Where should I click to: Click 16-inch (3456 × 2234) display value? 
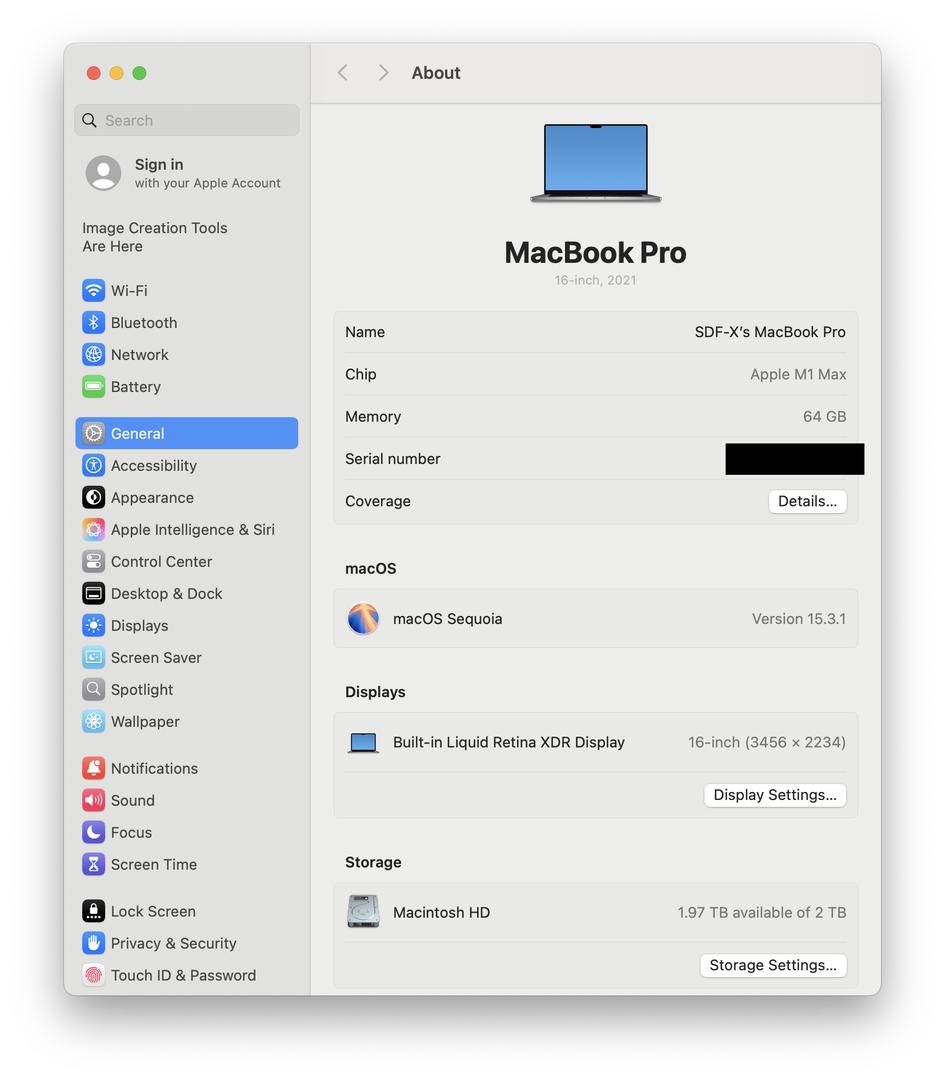pyautogui.click(x=767, y=742)
